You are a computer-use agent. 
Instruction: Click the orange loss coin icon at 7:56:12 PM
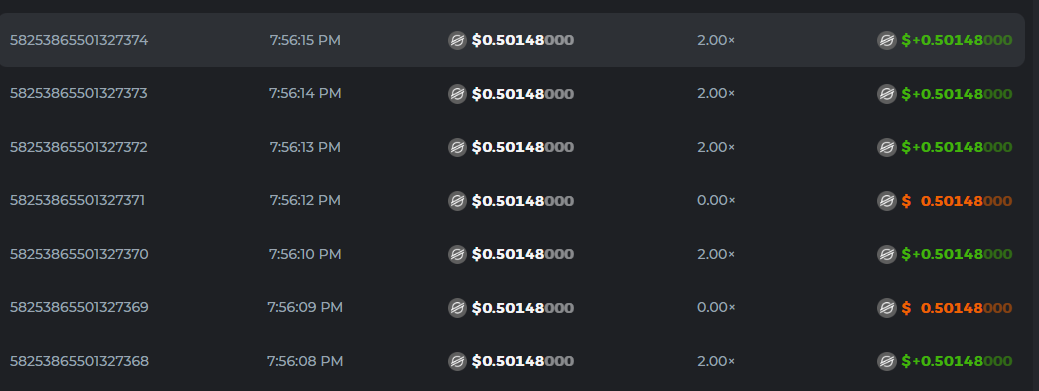887,201
